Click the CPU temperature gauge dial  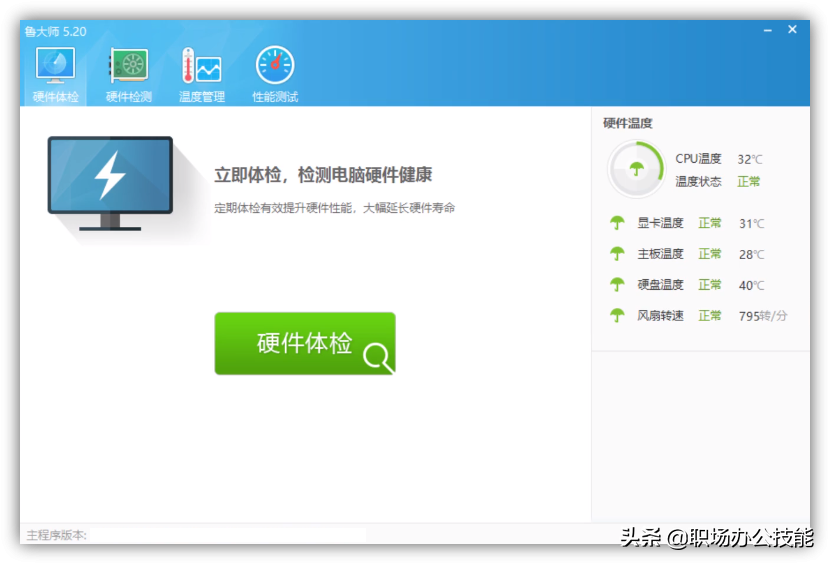coord(636,169)
